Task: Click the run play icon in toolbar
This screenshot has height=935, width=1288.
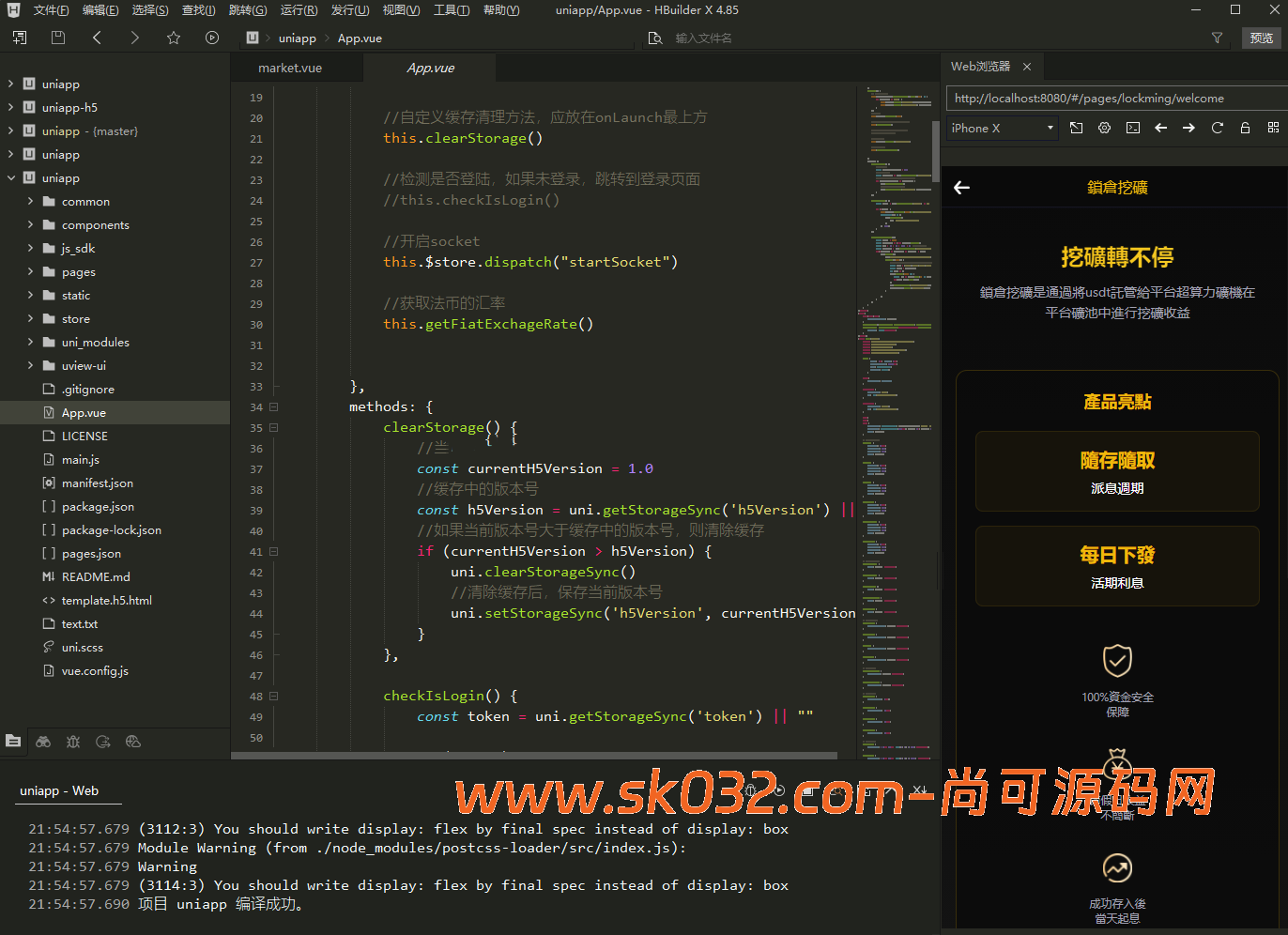Action: (x=212, y=38)
